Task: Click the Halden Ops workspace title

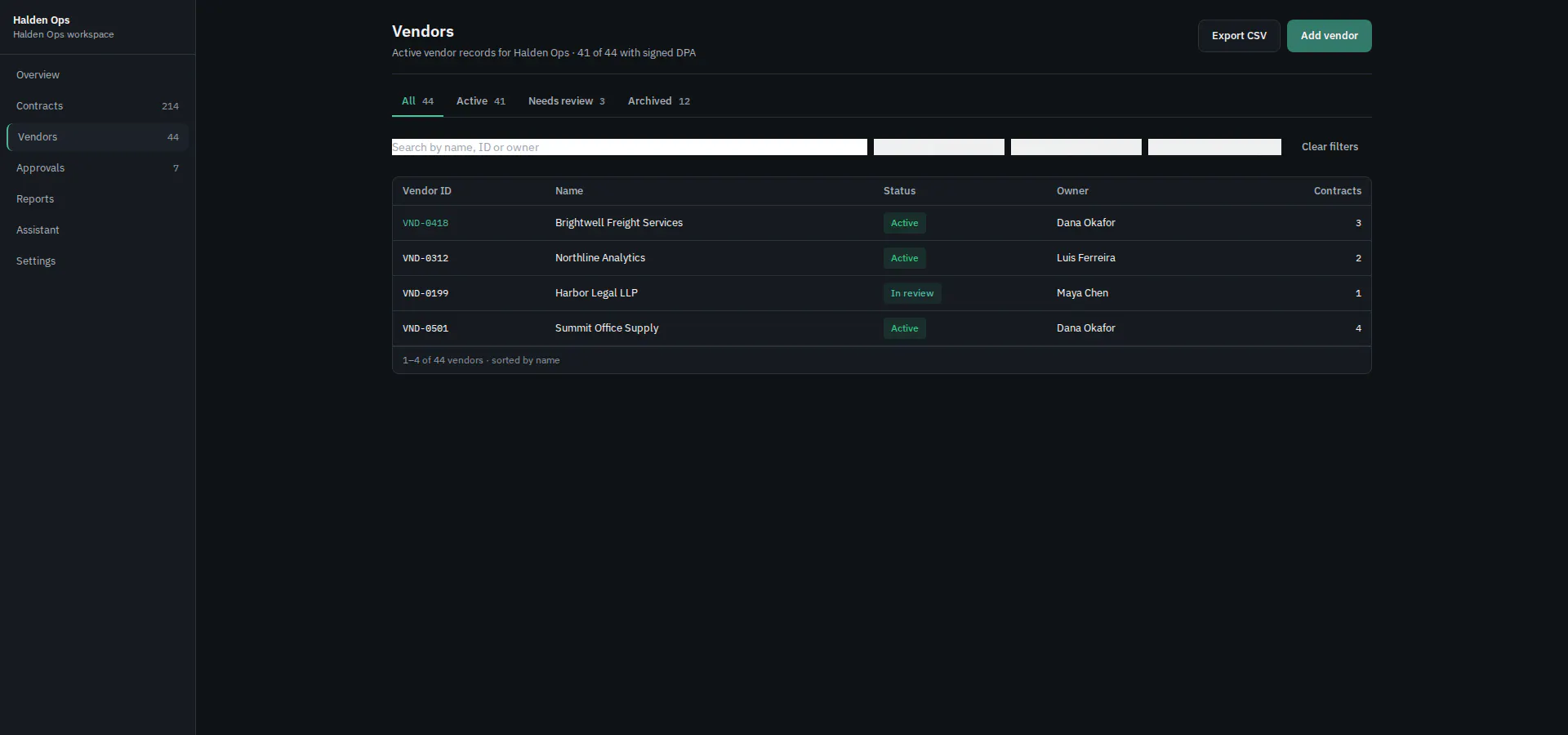Action: [x=42, y=20]
